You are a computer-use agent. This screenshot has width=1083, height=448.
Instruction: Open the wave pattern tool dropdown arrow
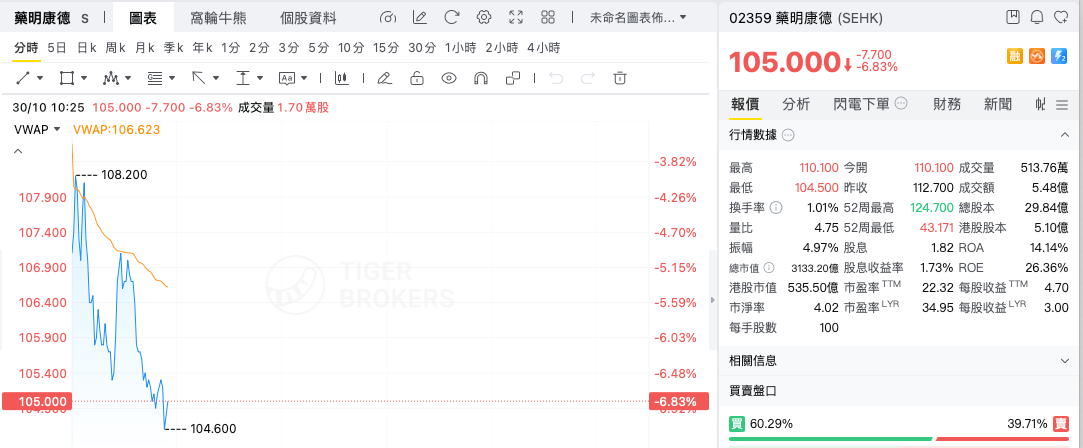pos(128,78)
